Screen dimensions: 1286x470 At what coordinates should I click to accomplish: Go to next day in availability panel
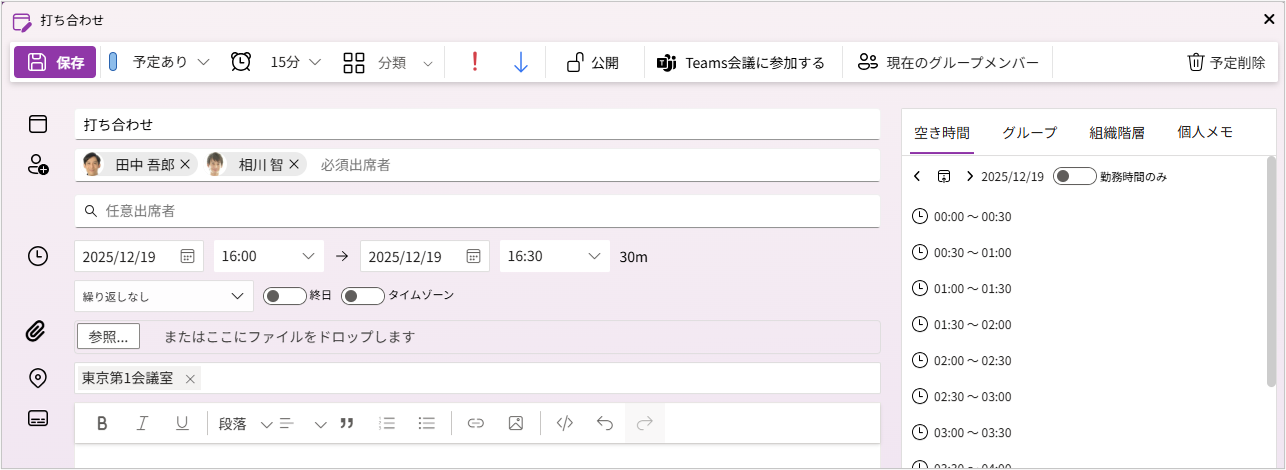tap(969, 176)
